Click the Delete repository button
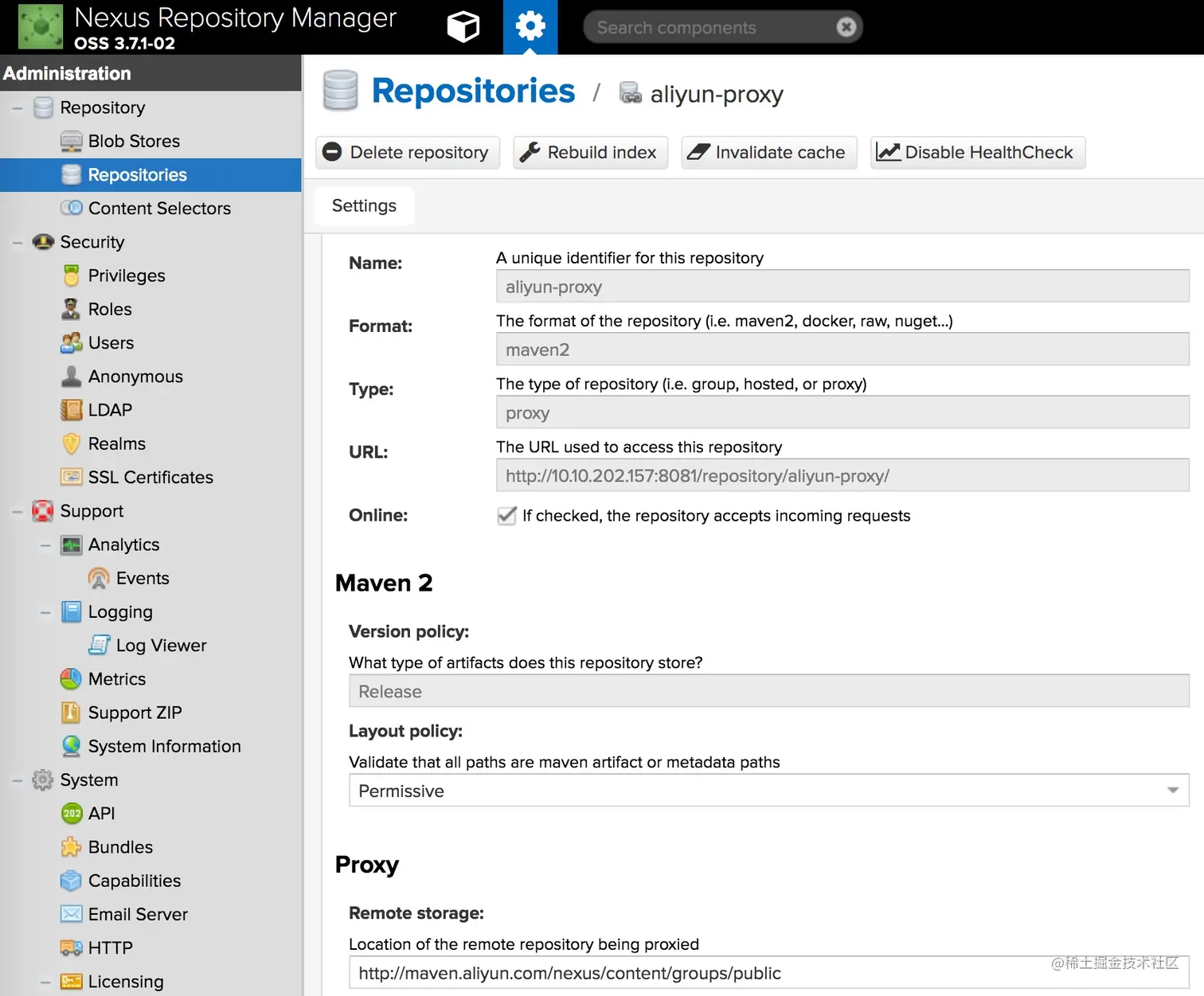The width and height of the screenshot is (1204, 996). [x=408, y=152]
